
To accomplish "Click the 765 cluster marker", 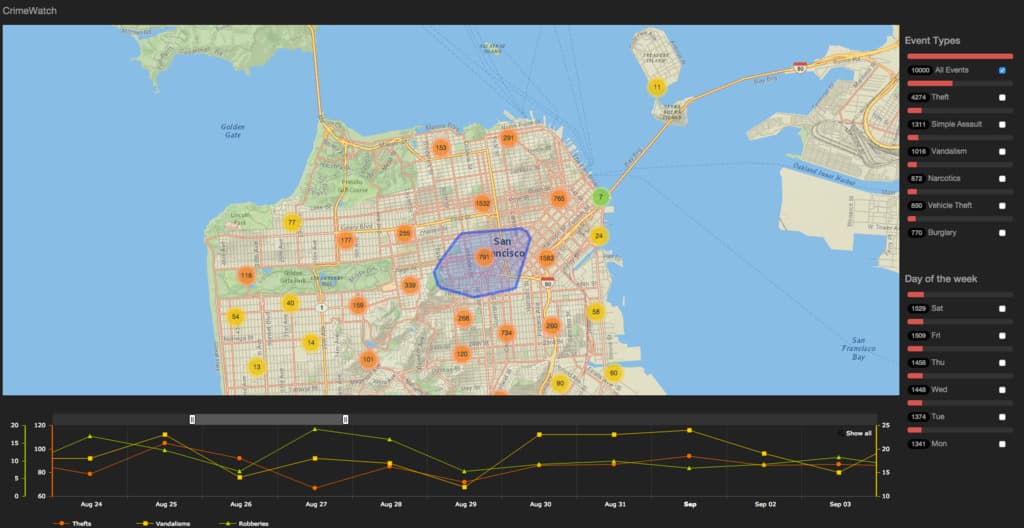I will tap(559, 199).
